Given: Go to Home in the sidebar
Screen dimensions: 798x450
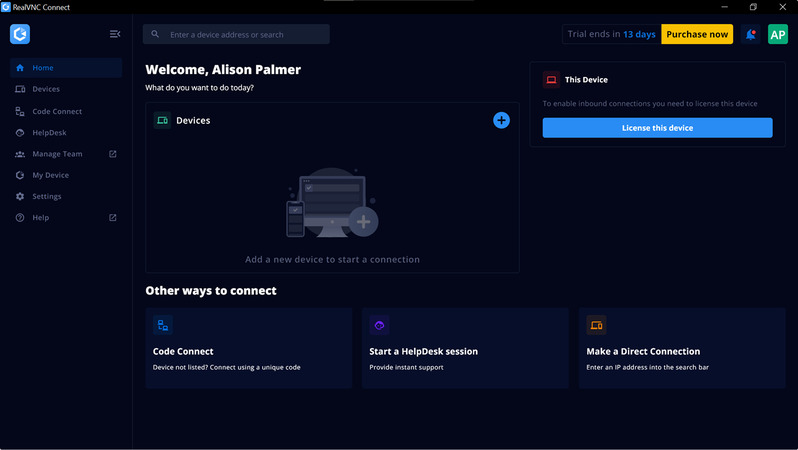Looking at the screenshot, I should point(43,68).
